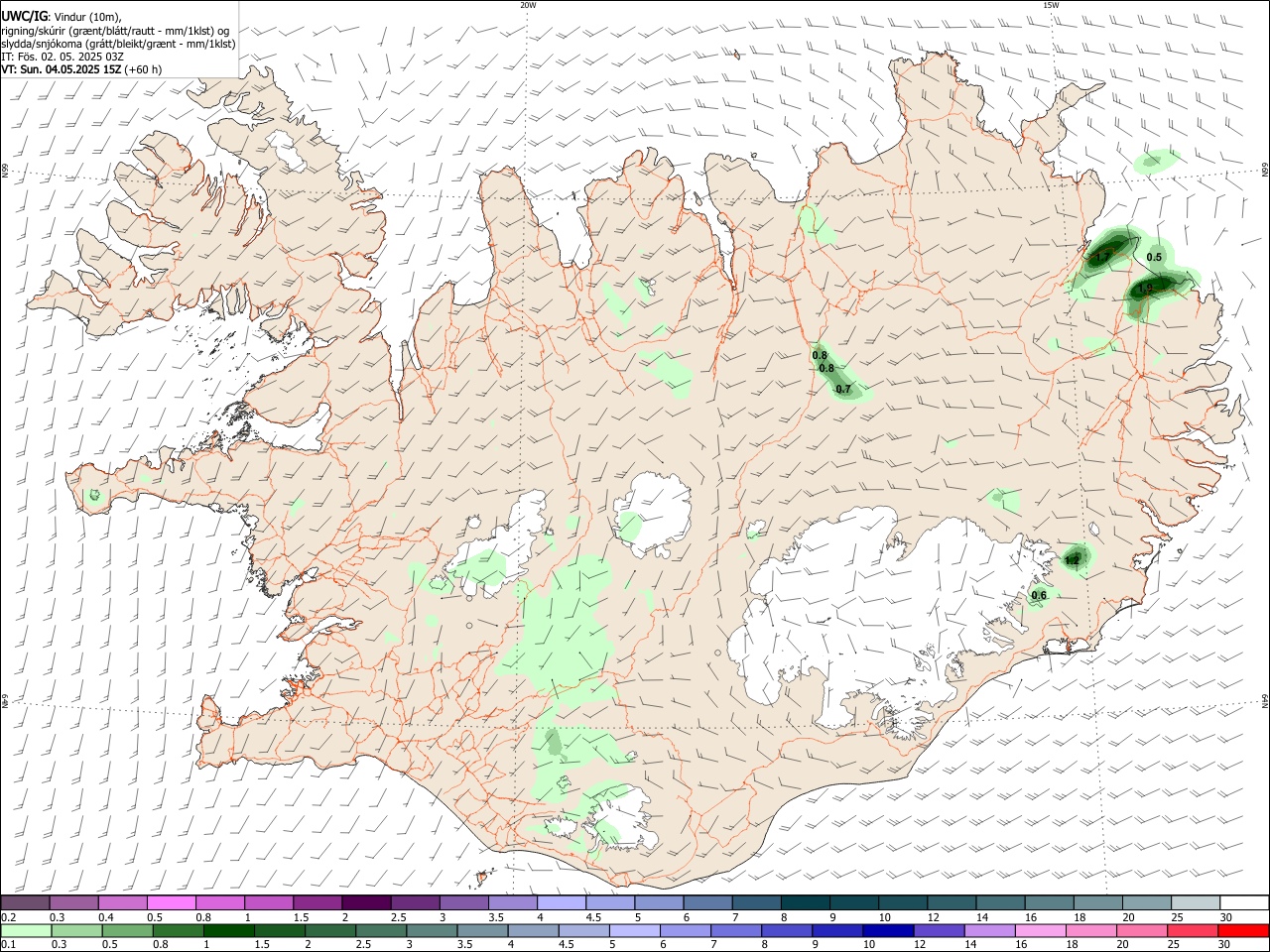Click the '0.6' precipitation value on the map
The image size is (1270, 952).
[x=1039, y=596]
